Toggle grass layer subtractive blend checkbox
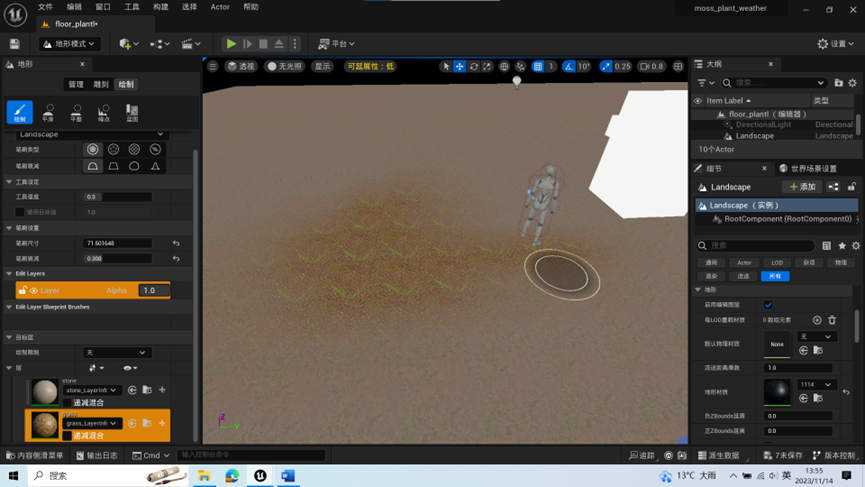The height and width of the screenshot is (487, 865). (x=67, y=436)
